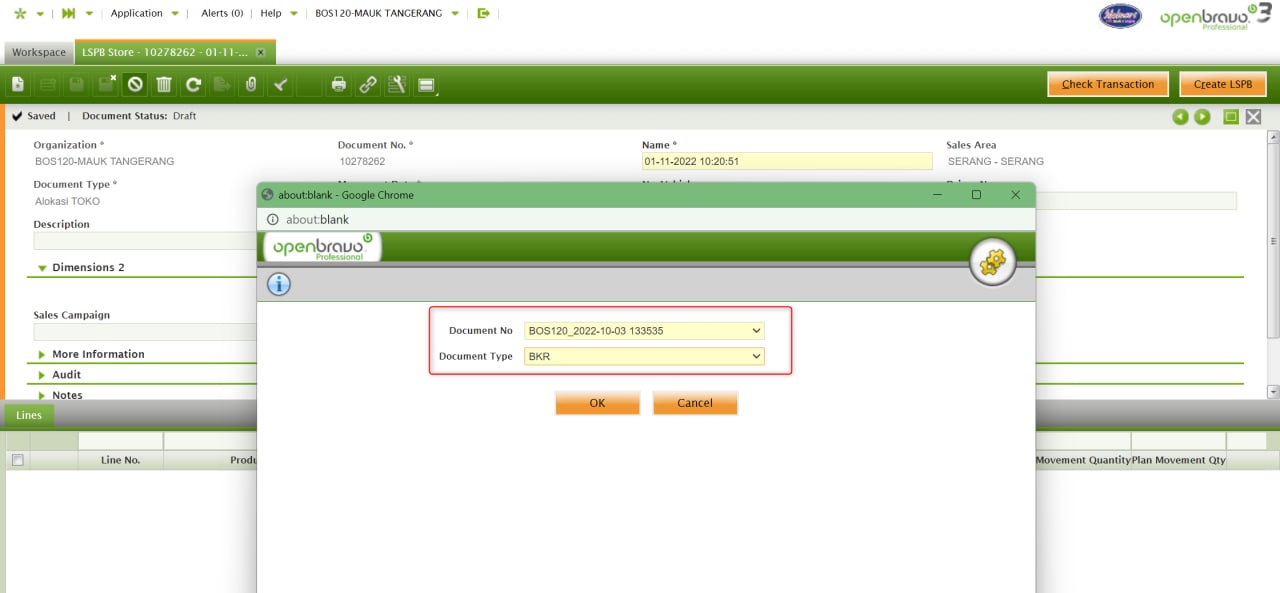This screenshot has height=593, width=1280.
Task: Click the logout icon in top bar
Action: 484,14
